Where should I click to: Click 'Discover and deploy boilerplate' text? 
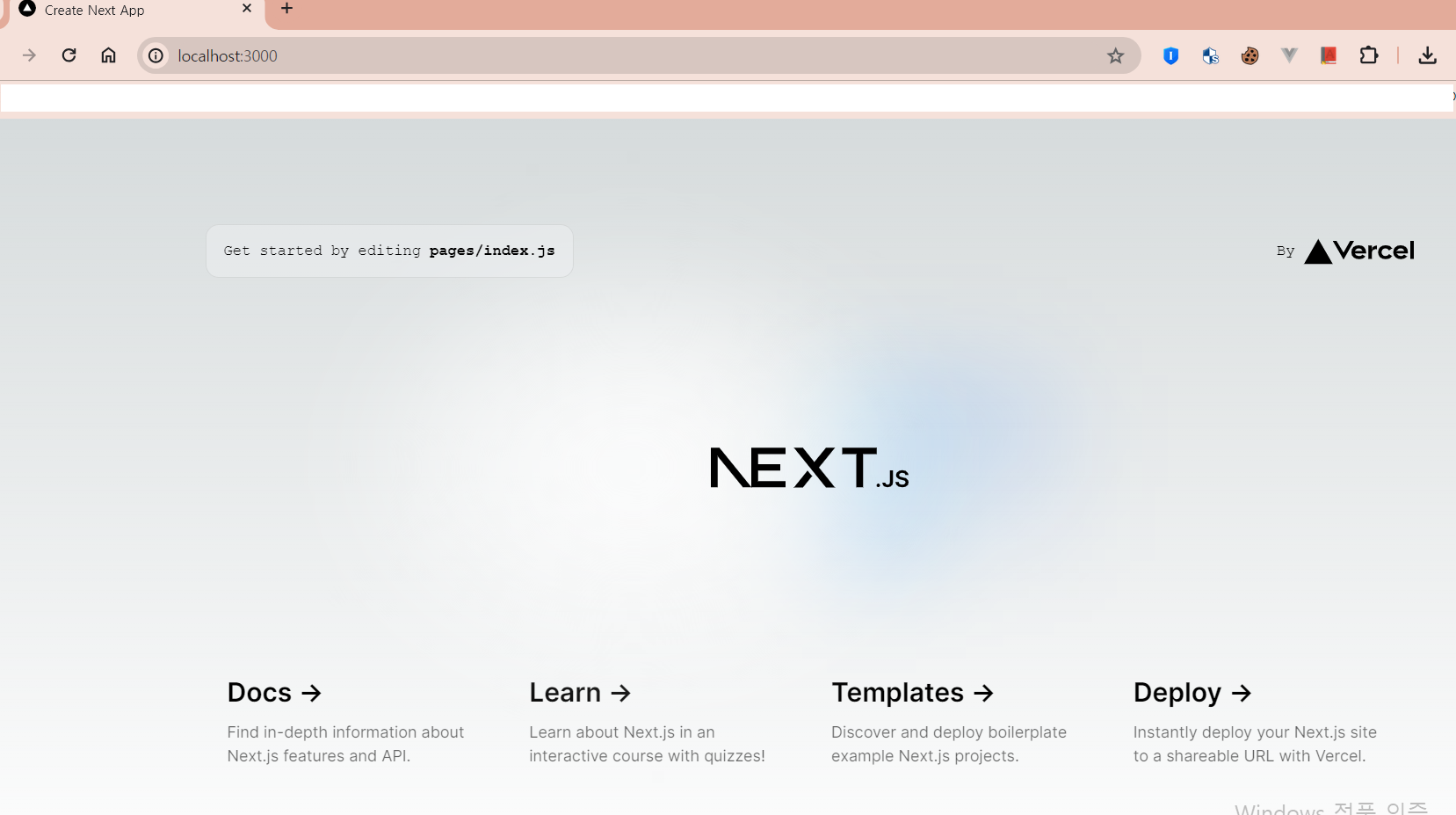[949, 732]
